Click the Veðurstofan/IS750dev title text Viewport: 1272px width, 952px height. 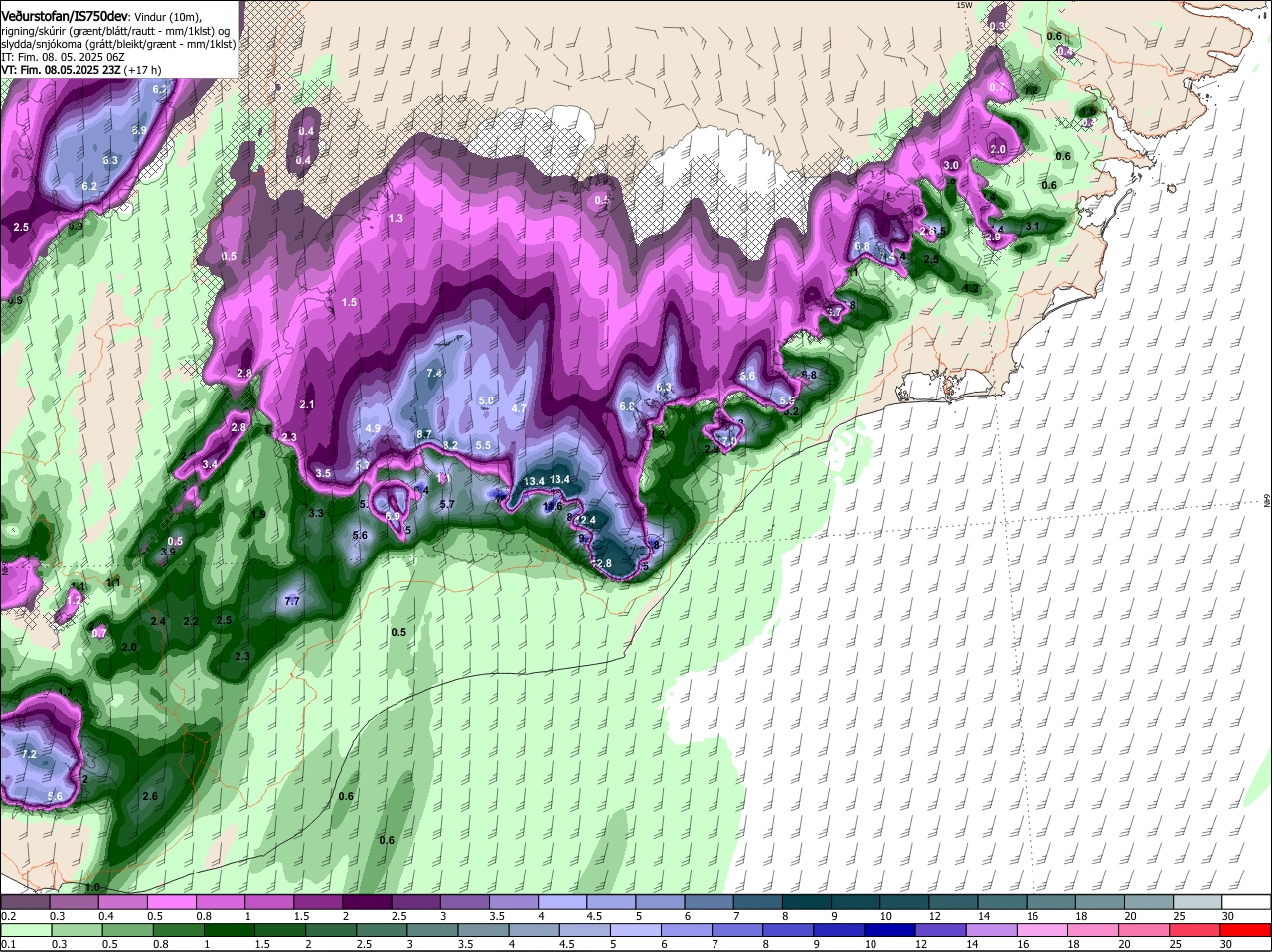[x=65, y=17]
